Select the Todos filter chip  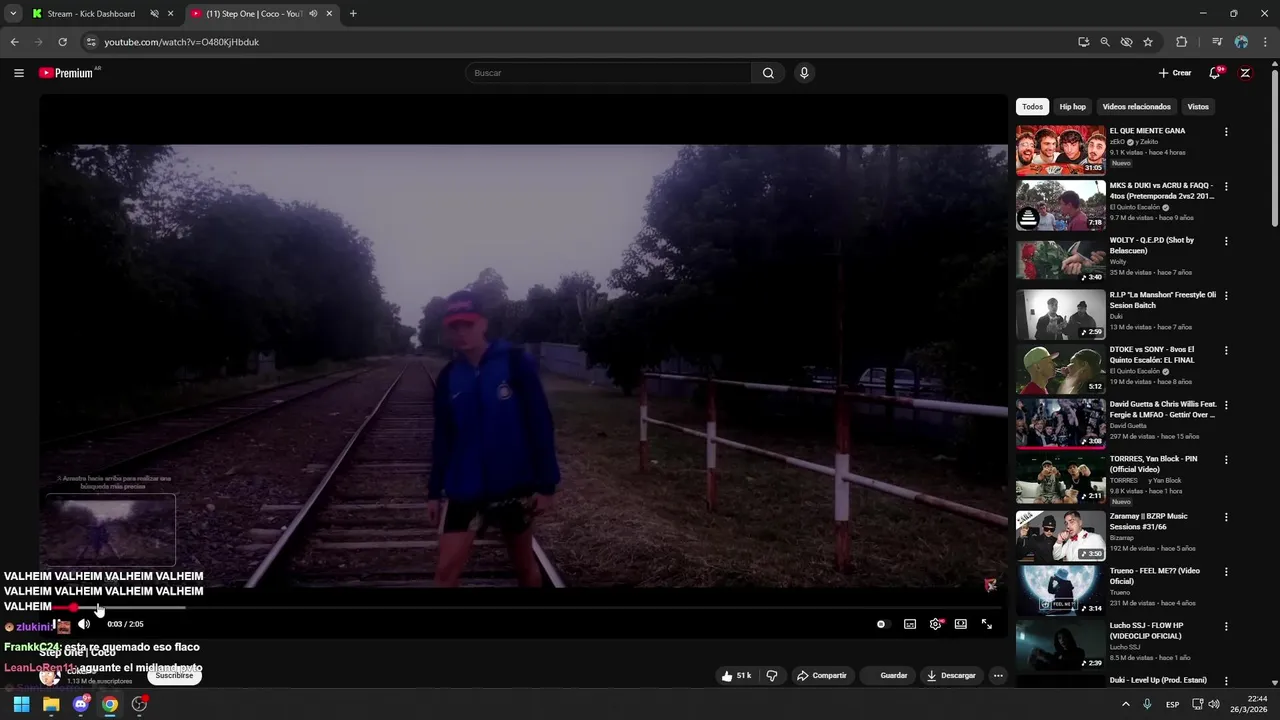pyautogui.click(x=1032, y=107)
